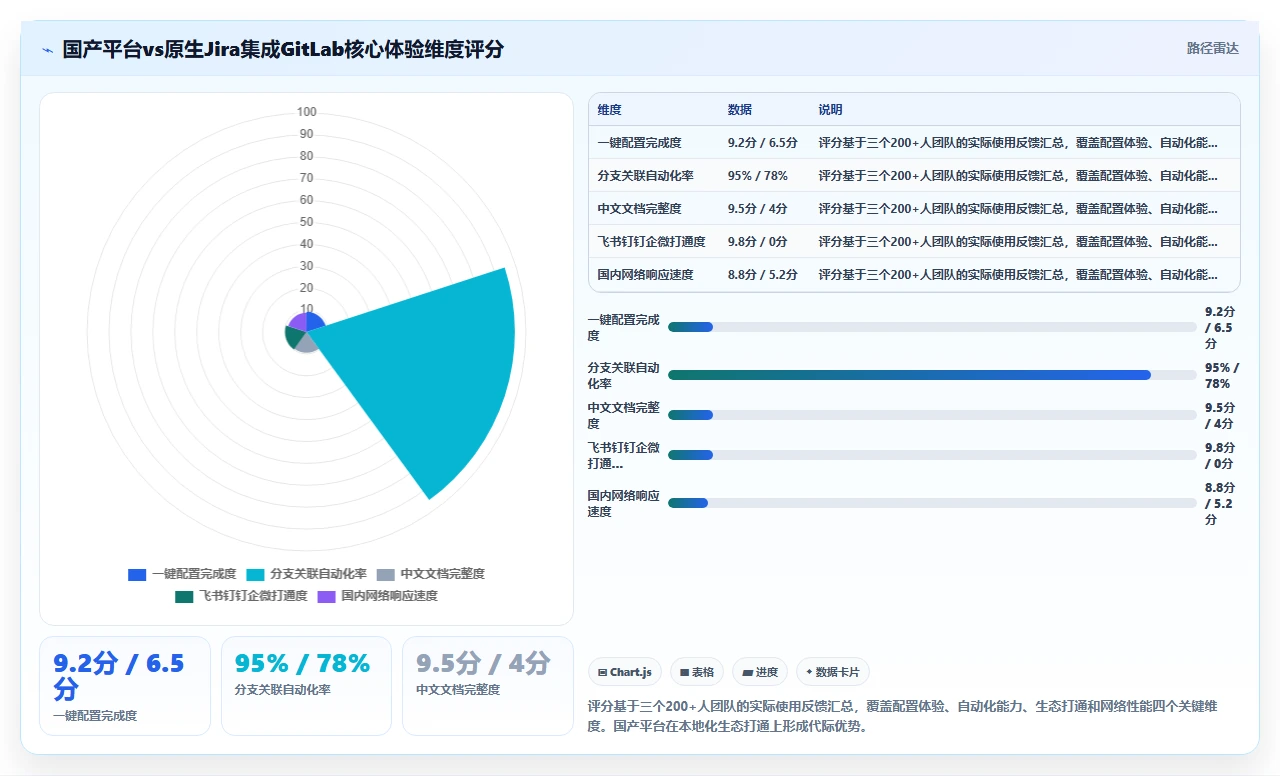Viewport: 1280px width, 776px height.
Task: Open the 9.2分 / 6.5分 data card
Action: 125,686
